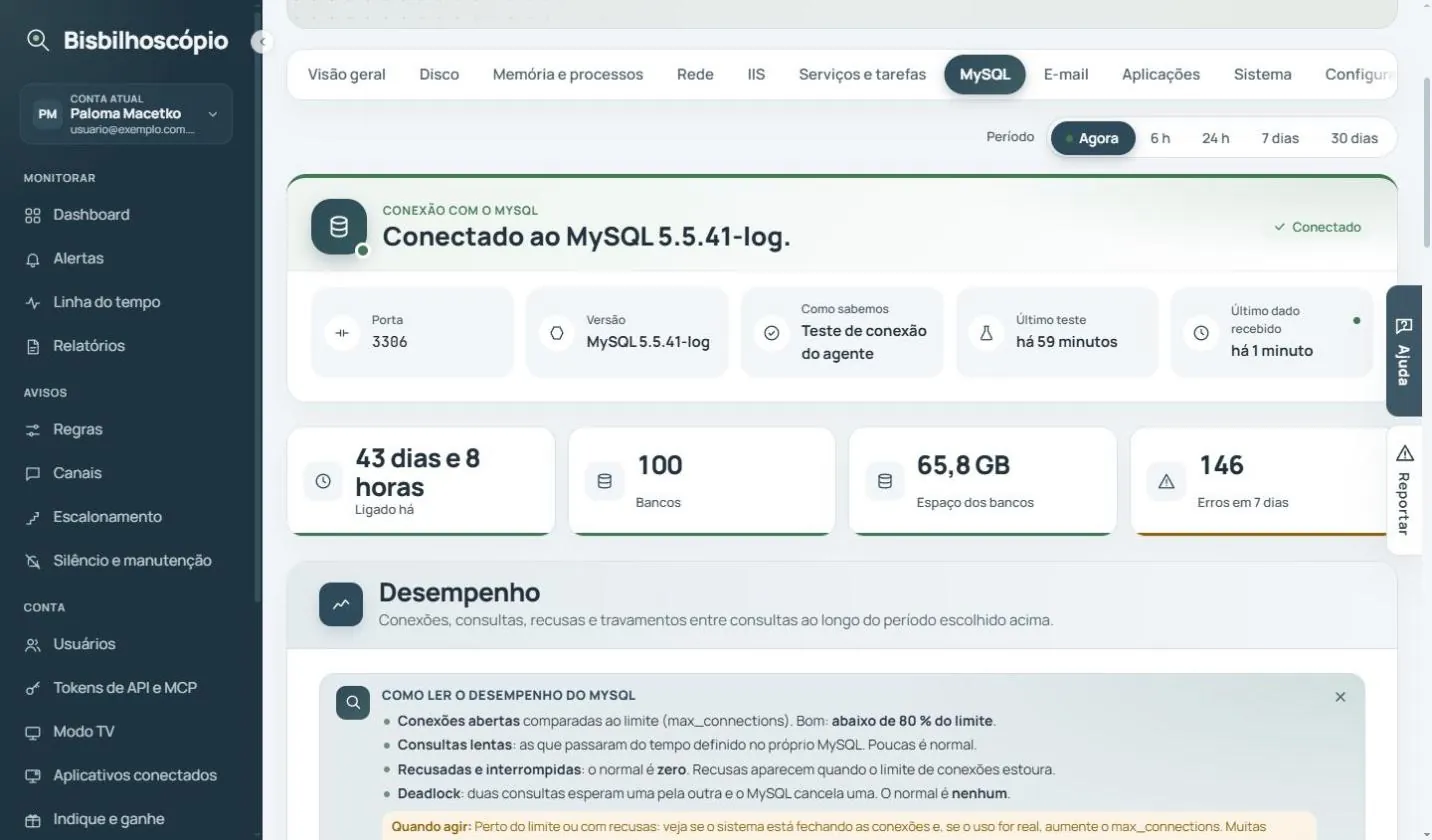The height and width of the screenshot is (840, 1432).
Task: Click the MySQL database connection icon
Action: [x=339, y=227]
